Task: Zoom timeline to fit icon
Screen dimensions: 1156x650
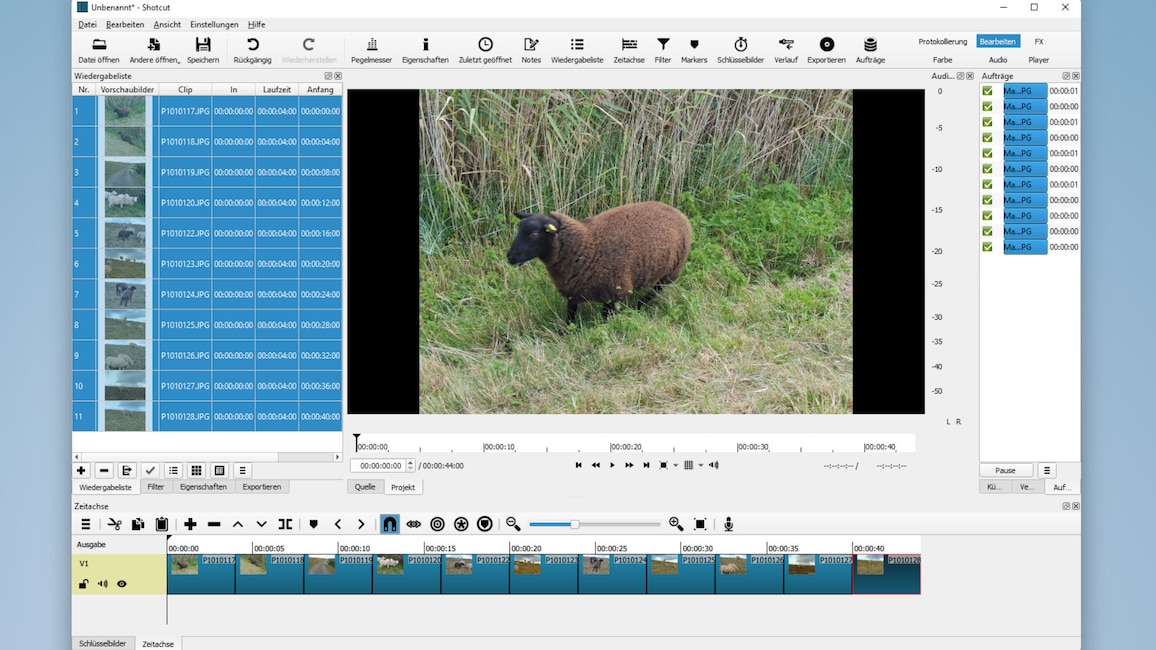Action: [x=700, y=524]
